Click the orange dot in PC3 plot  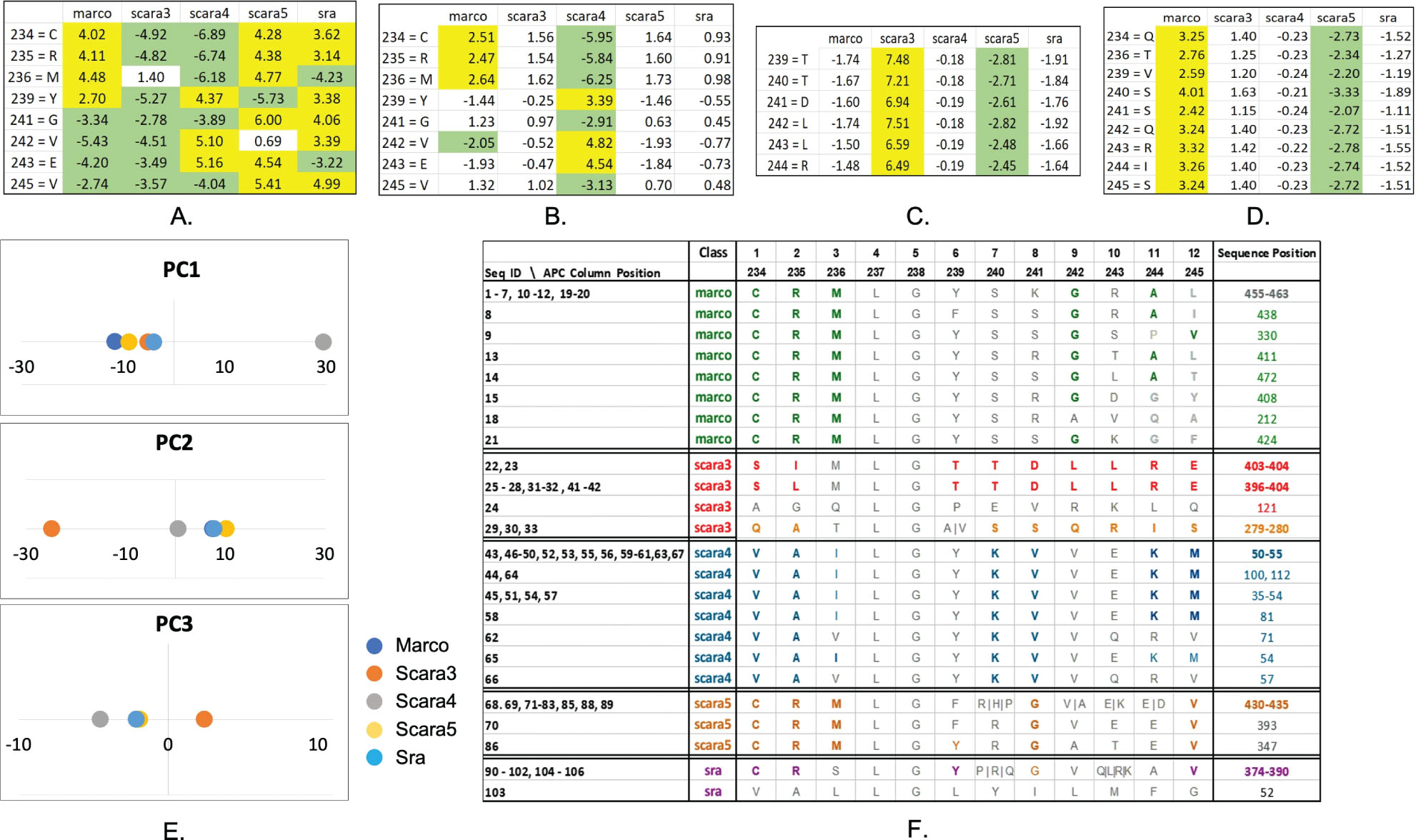tap(204, 719)
